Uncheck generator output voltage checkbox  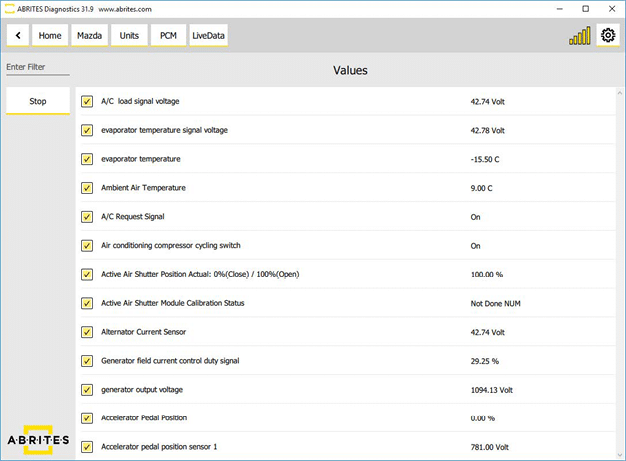(87, 389)
